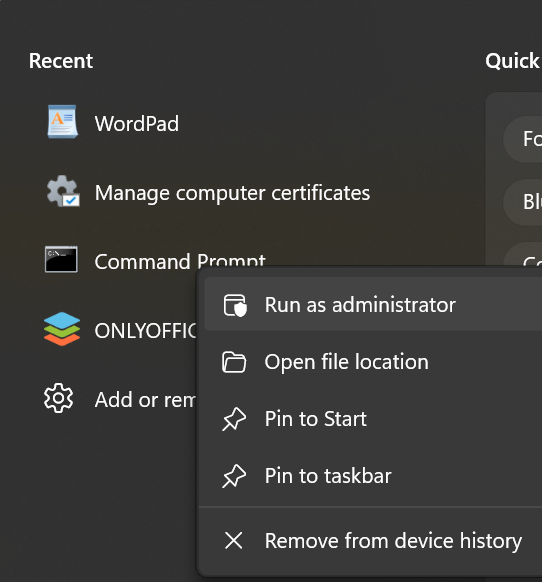Select Open file location menu entry

(x=373, y=362)
